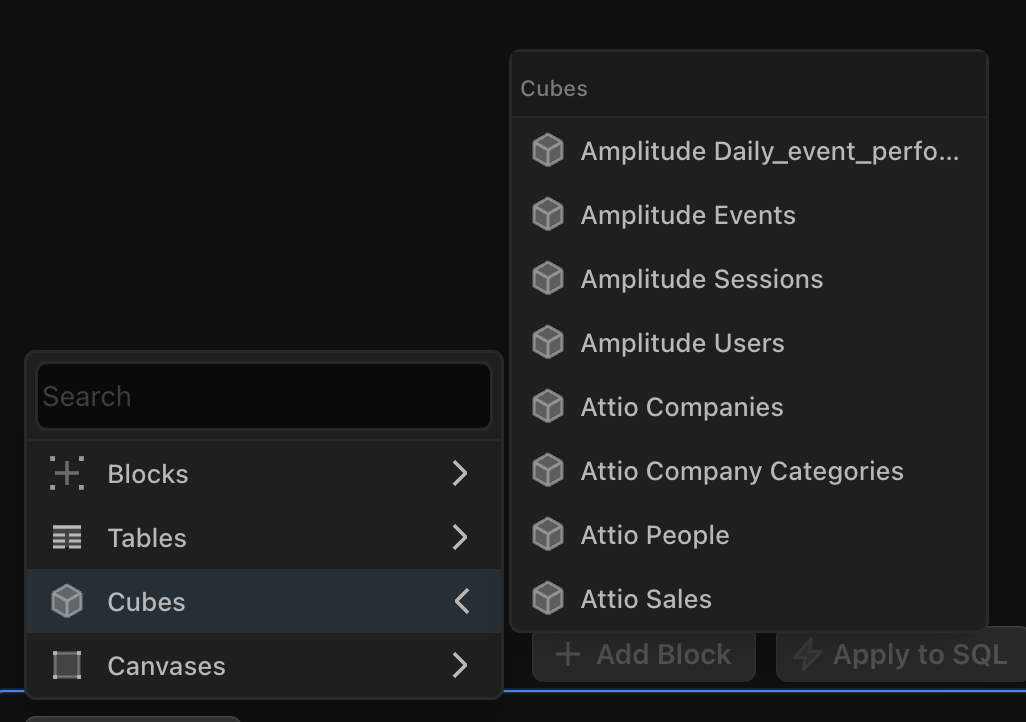
Task: Choose the Attio Sales cube
Action: 749,598
